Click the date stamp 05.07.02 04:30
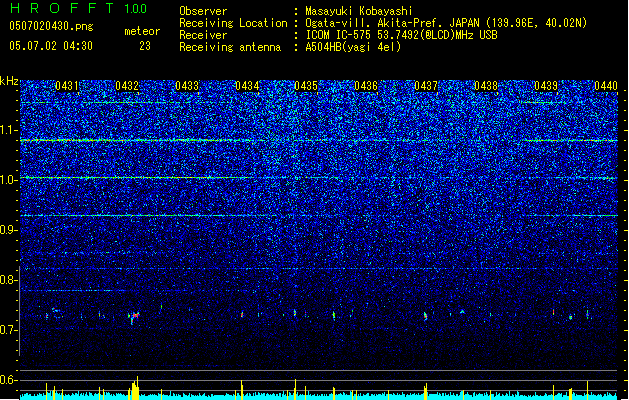The image size is (629, 400). tap(51, 46)
